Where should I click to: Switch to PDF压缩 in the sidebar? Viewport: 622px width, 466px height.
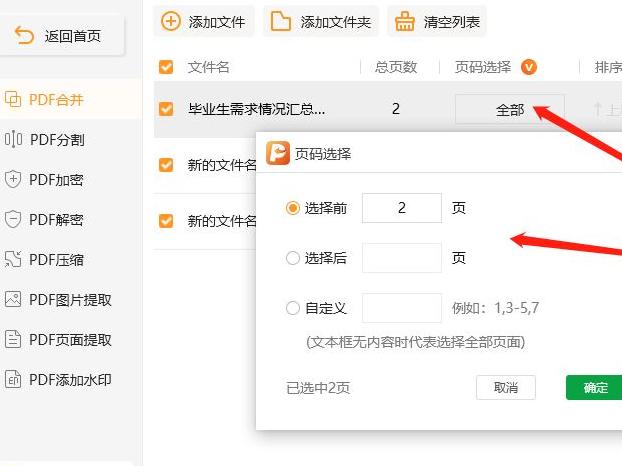point(71,260)
